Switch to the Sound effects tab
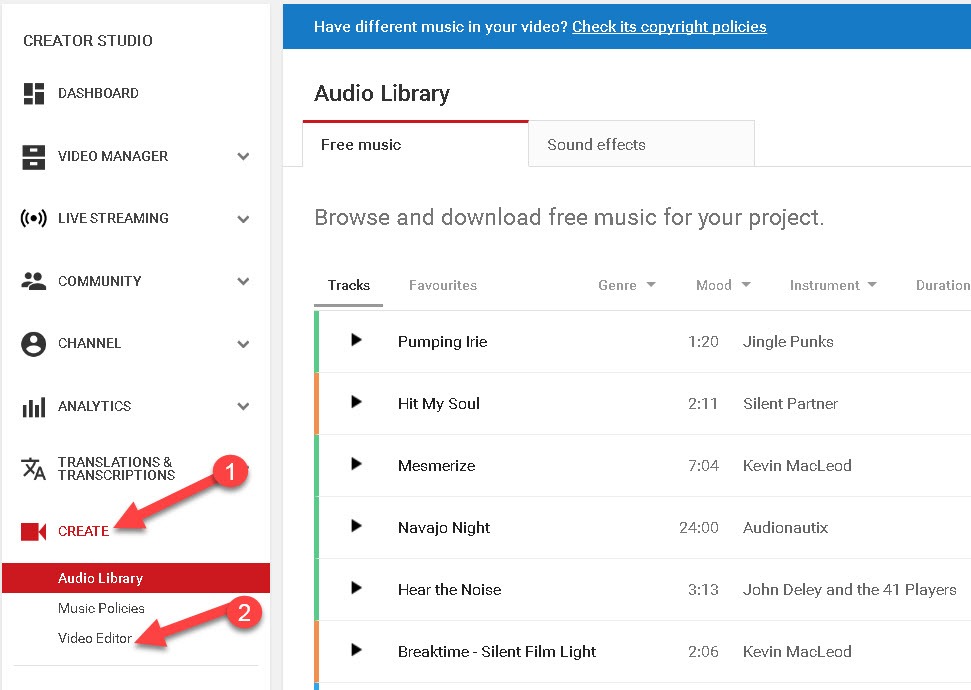 point(596,145)
